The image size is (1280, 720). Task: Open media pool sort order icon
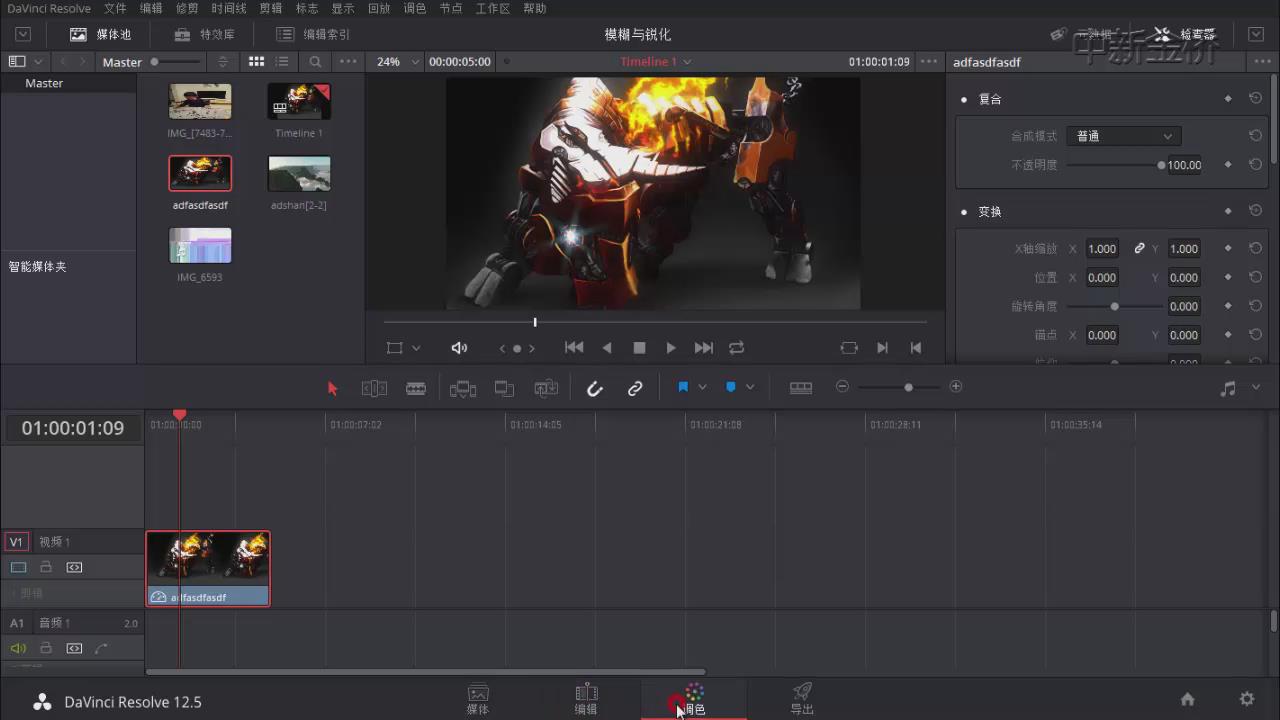[223, 62]
